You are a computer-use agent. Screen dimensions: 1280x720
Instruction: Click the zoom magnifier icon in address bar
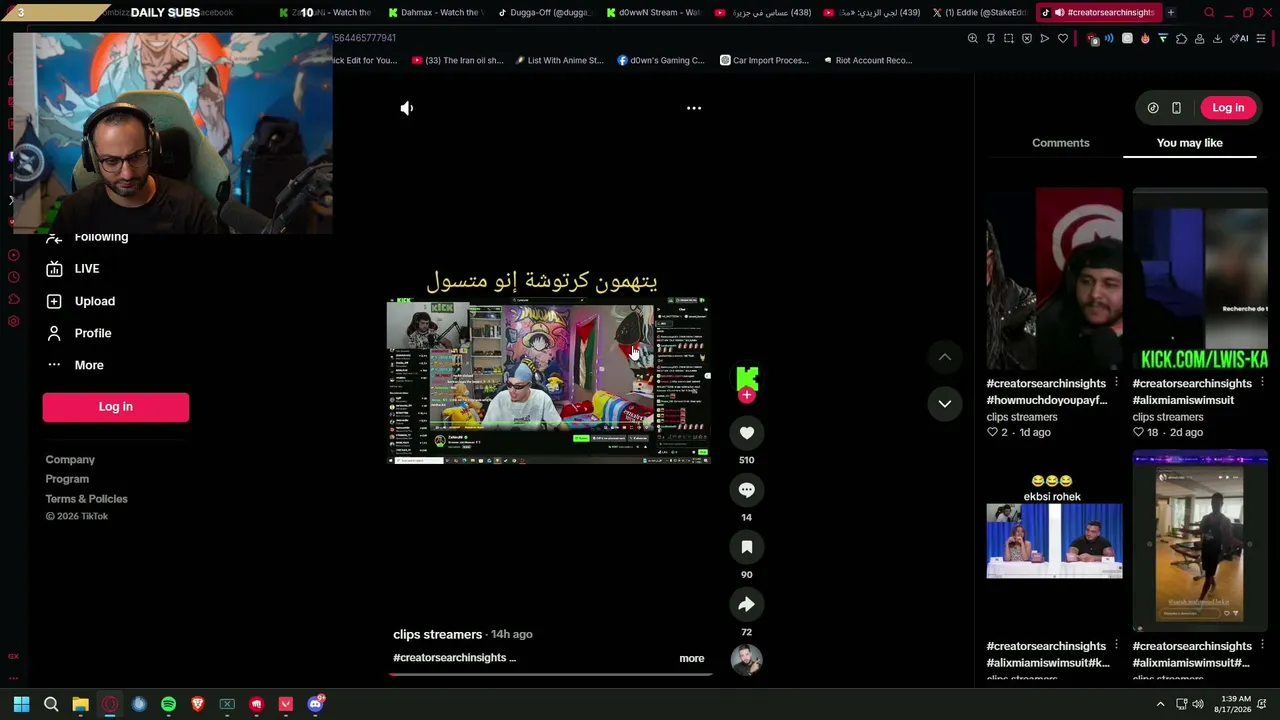pos(973,38)
